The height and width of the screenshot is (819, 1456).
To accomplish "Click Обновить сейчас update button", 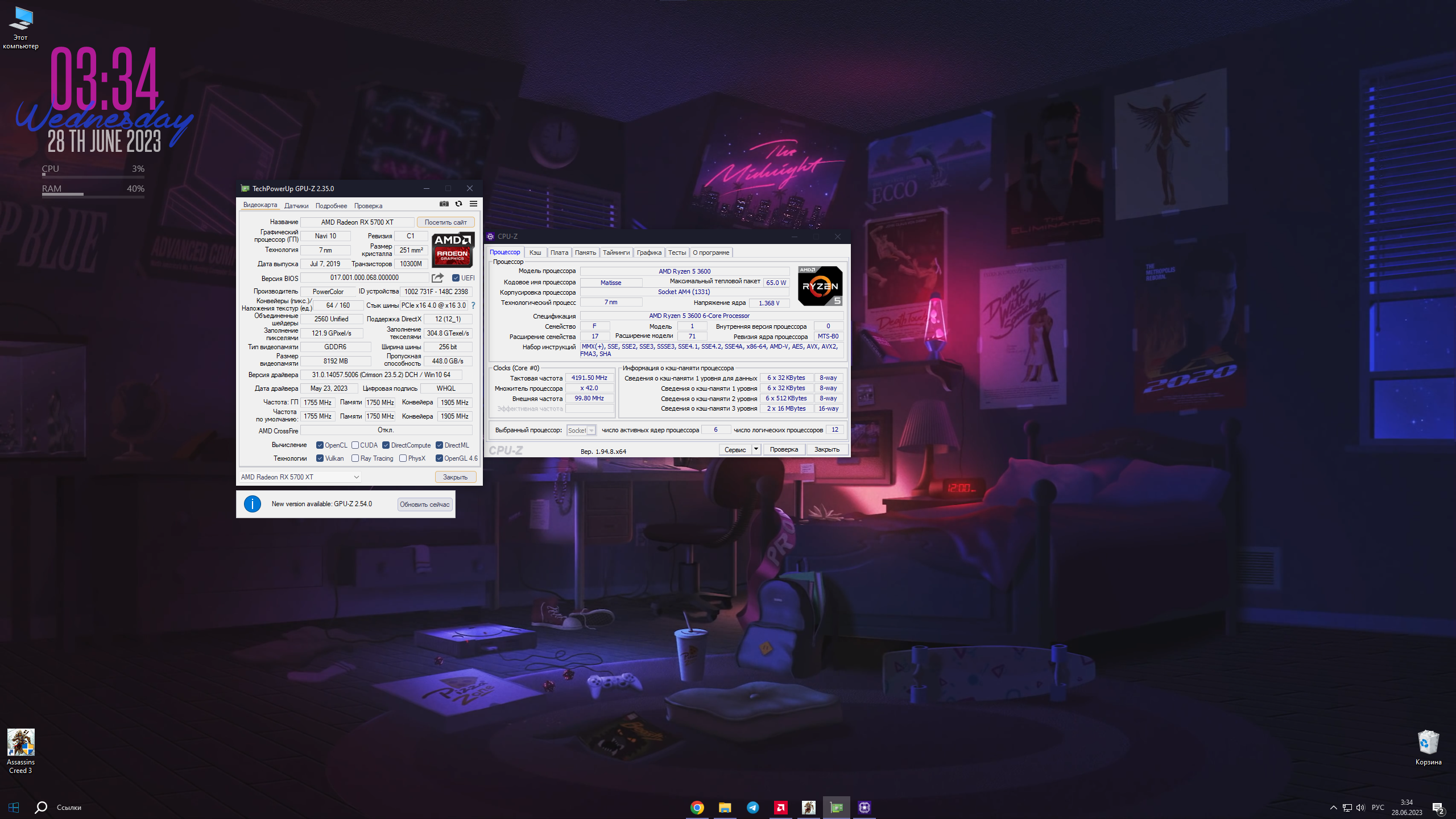I will (x=424, y=504).
